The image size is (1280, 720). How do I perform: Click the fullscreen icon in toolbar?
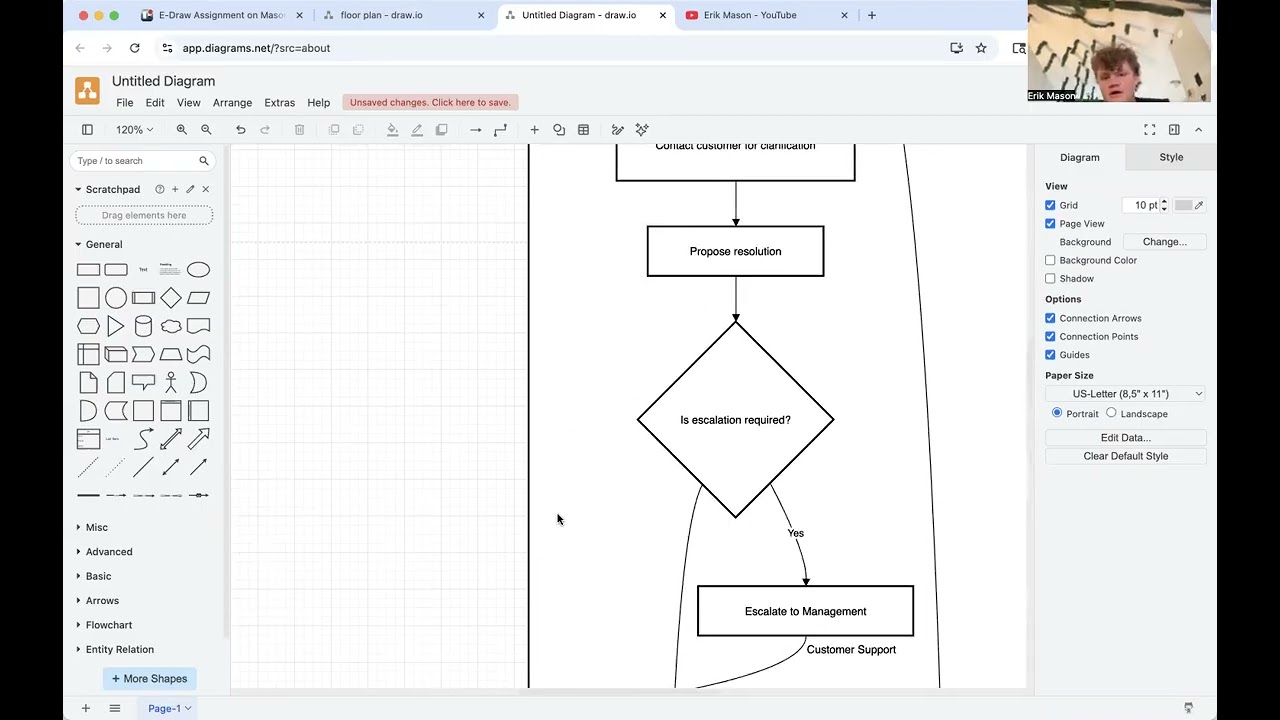point(1150,130)
